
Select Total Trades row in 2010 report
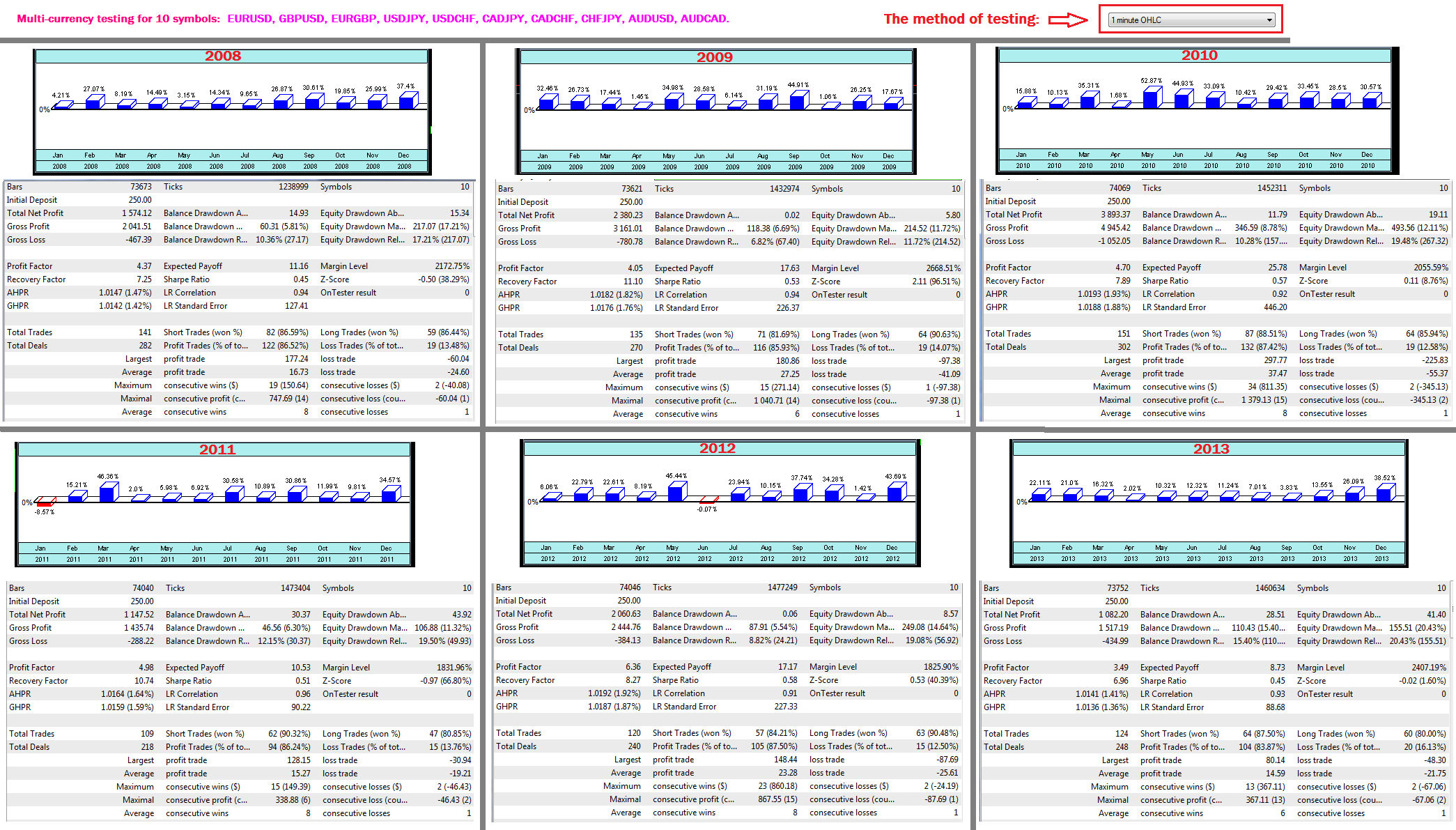tap(1008, 334)
